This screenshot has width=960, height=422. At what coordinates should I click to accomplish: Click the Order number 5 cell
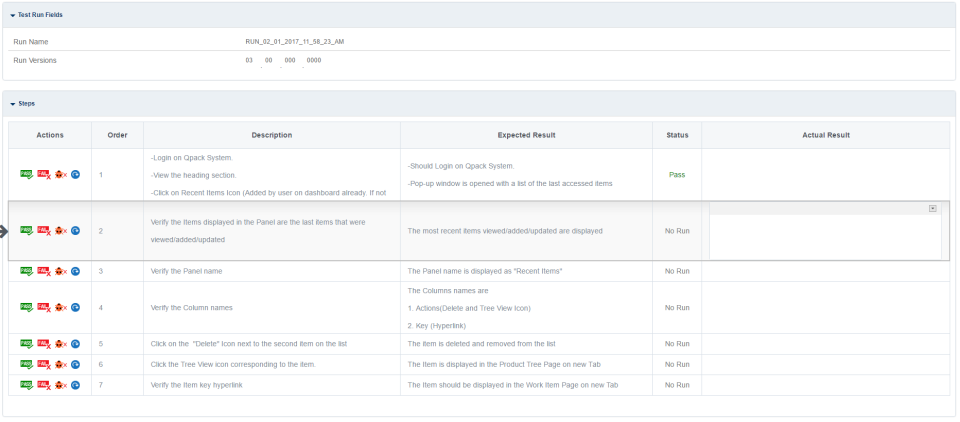click(118, 344)
